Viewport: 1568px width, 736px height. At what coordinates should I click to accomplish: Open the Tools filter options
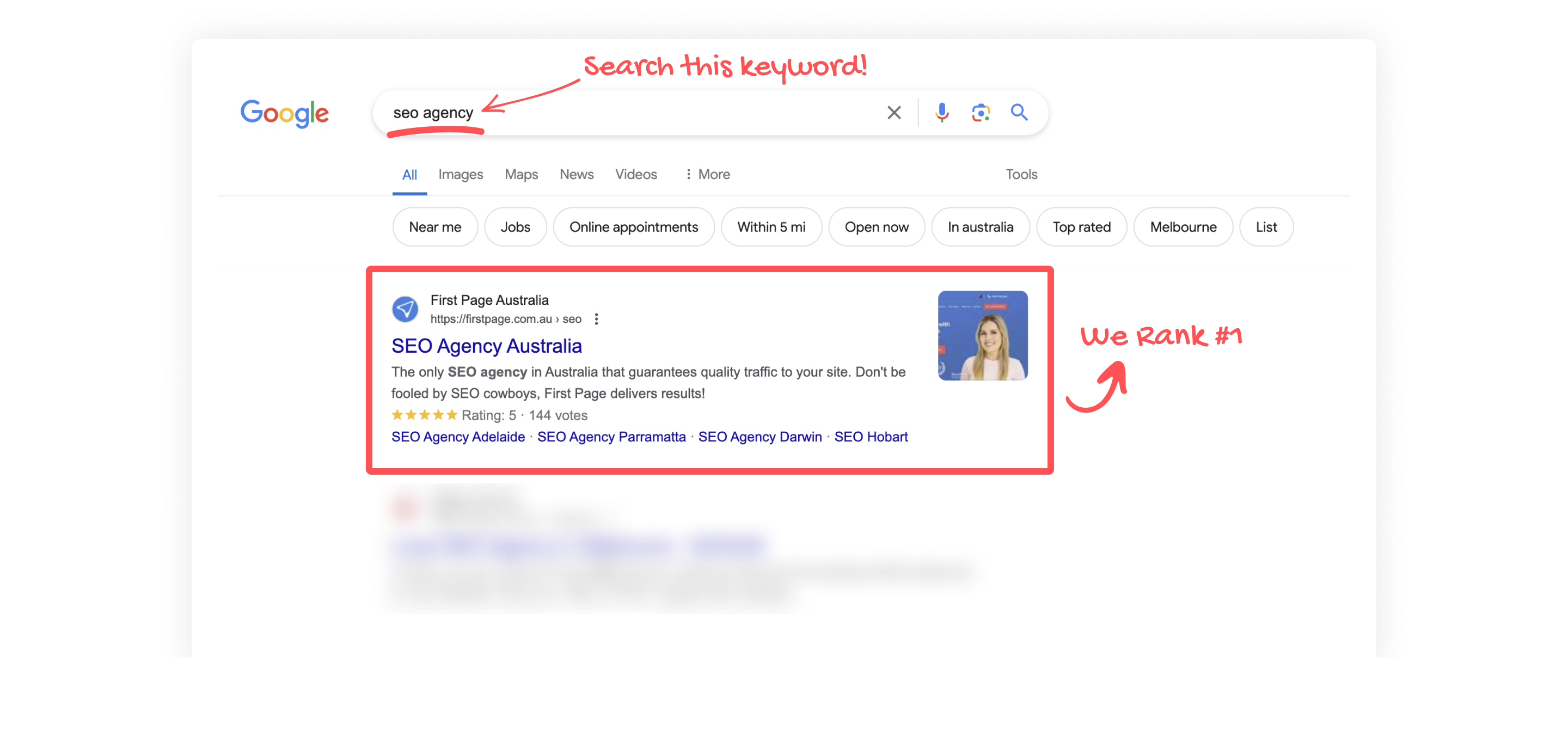pos(1021,175)
